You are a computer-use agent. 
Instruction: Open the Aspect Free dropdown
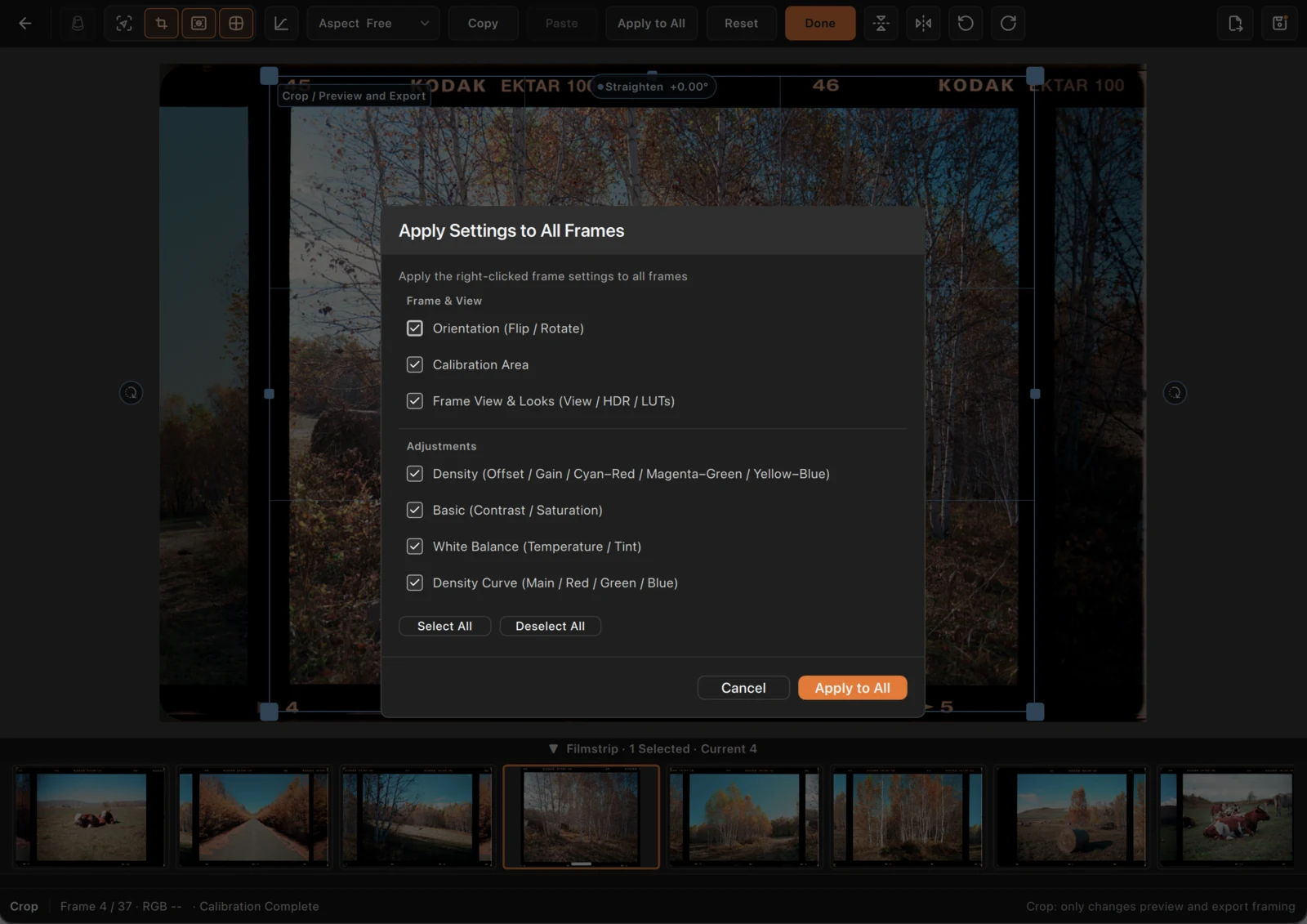click(x=373, y=24)
